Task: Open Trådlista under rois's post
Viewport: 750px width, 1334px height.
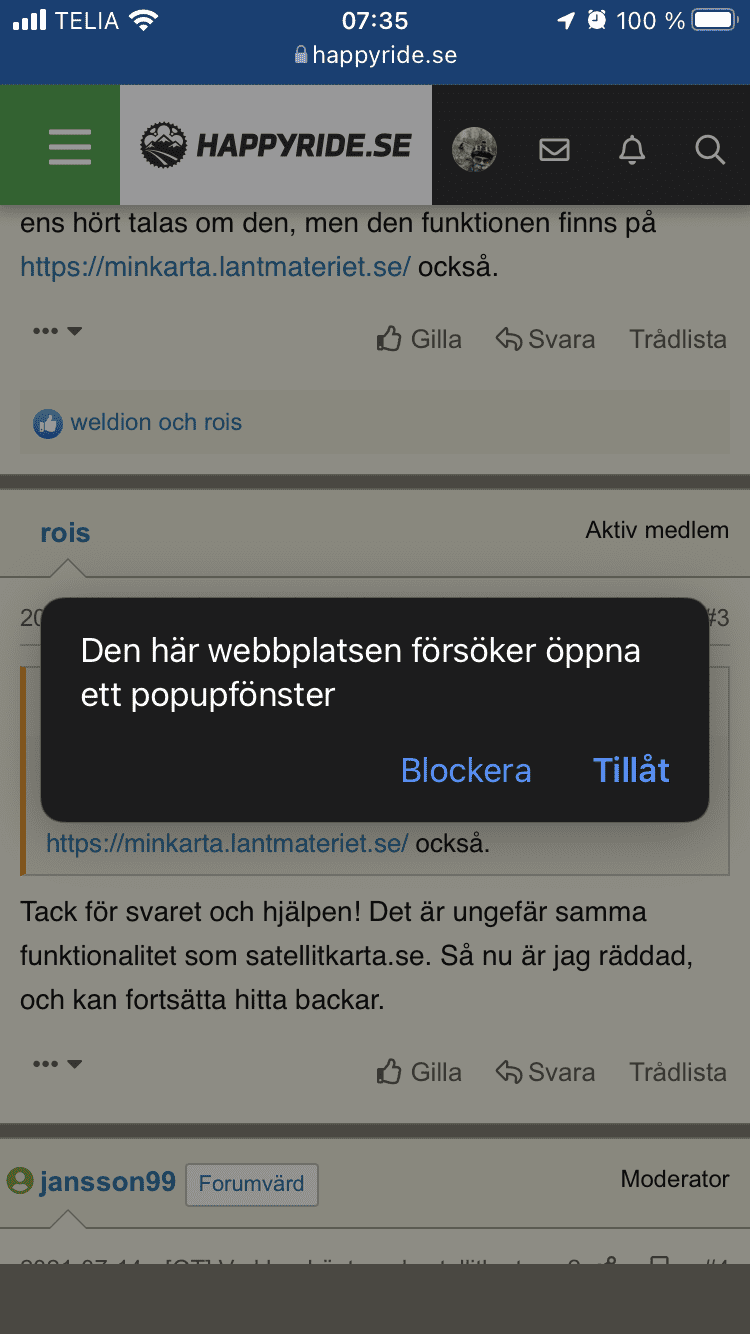Action: coord(677,1072)
